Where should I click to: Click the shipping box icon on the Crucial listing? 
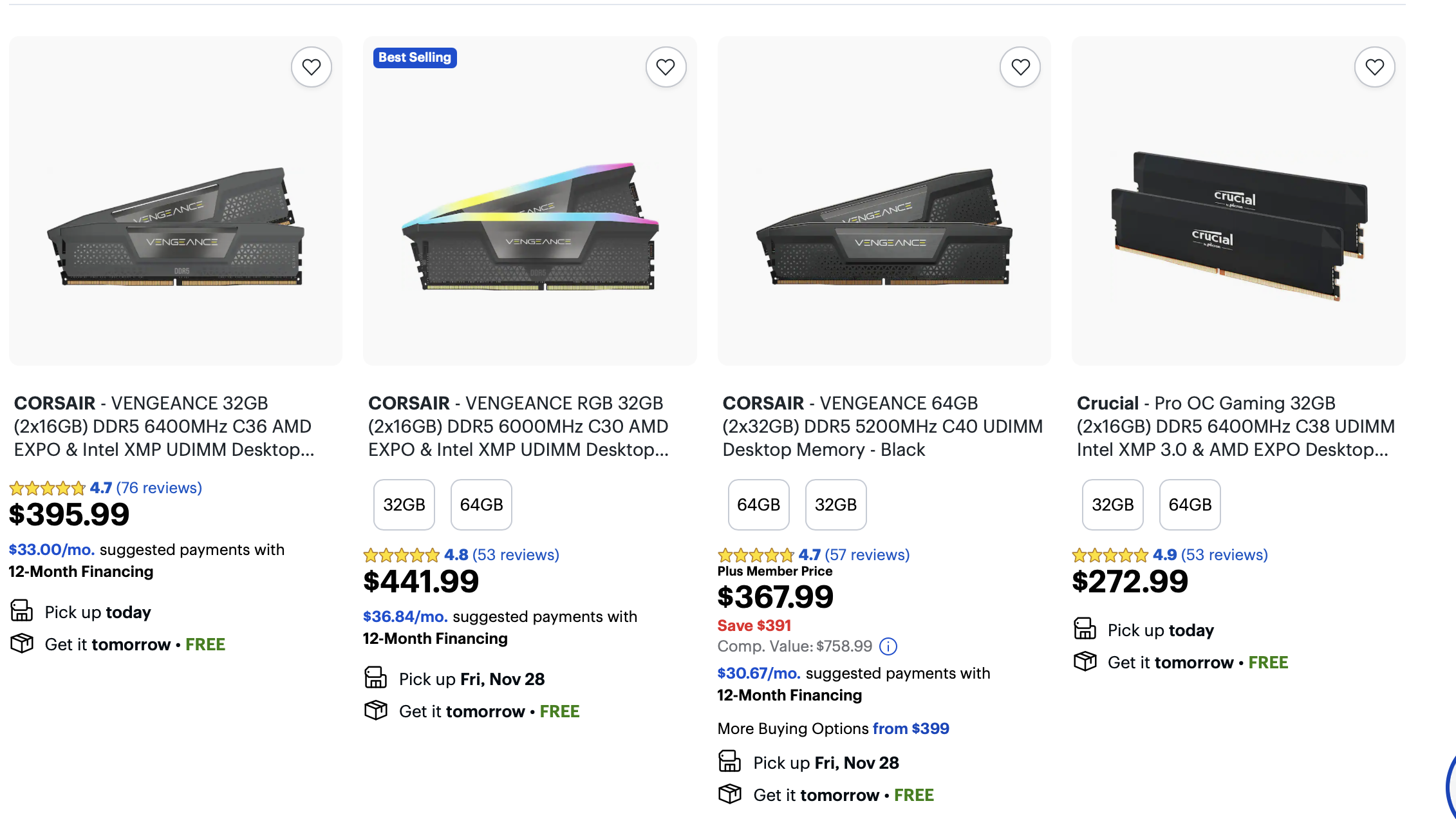[x=1085, y=661]
